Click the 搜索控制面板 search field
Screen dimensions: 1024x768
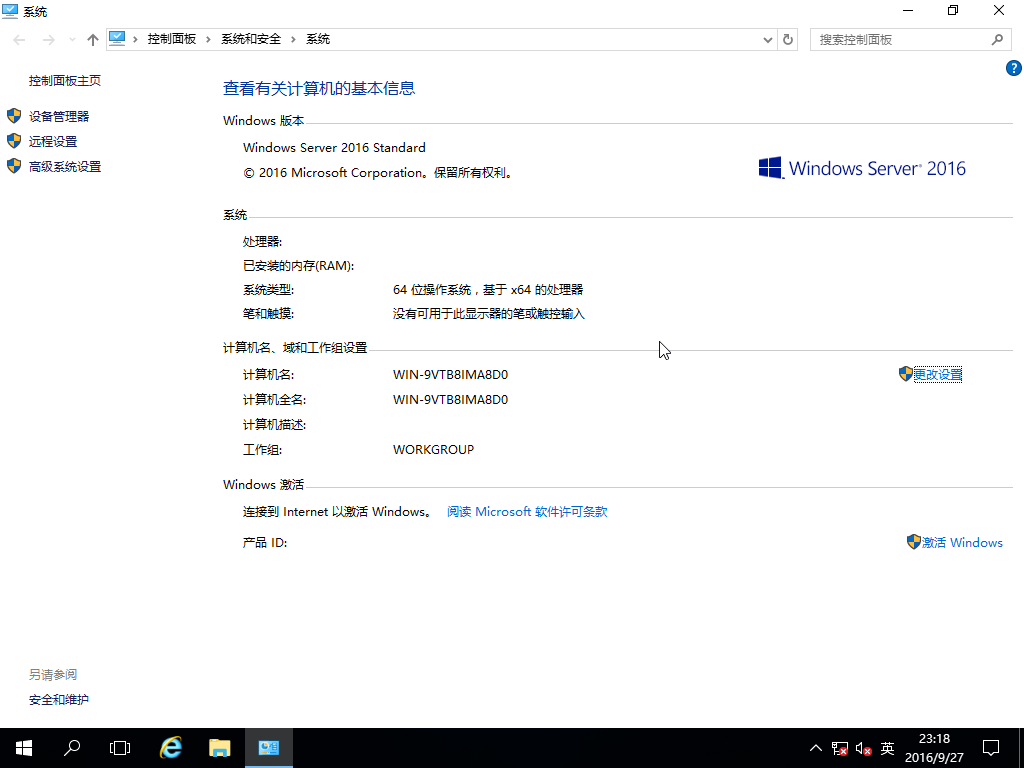pyautogui.click(x=900, y=39)
